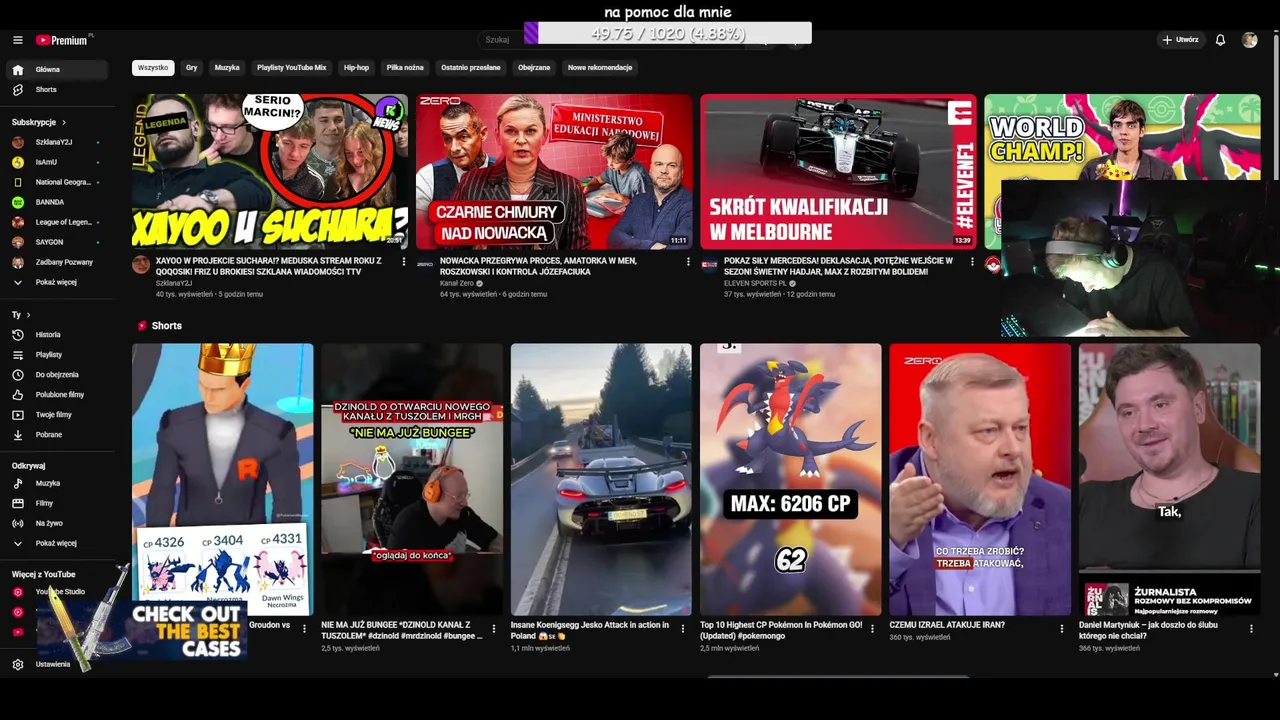Click the Utwórz create button
Image resolution: width=1280 pixels, height=720 pixels.
click(1180, 40)
